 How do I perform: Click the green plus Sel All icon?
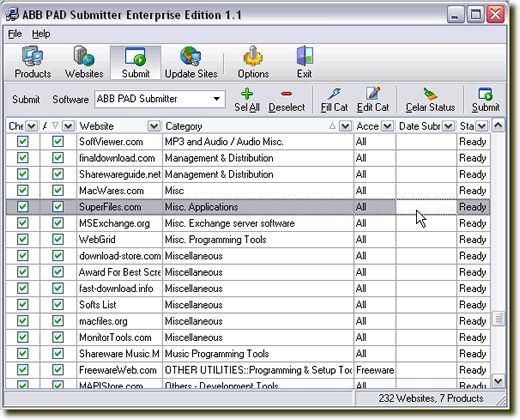pos(247,94)
